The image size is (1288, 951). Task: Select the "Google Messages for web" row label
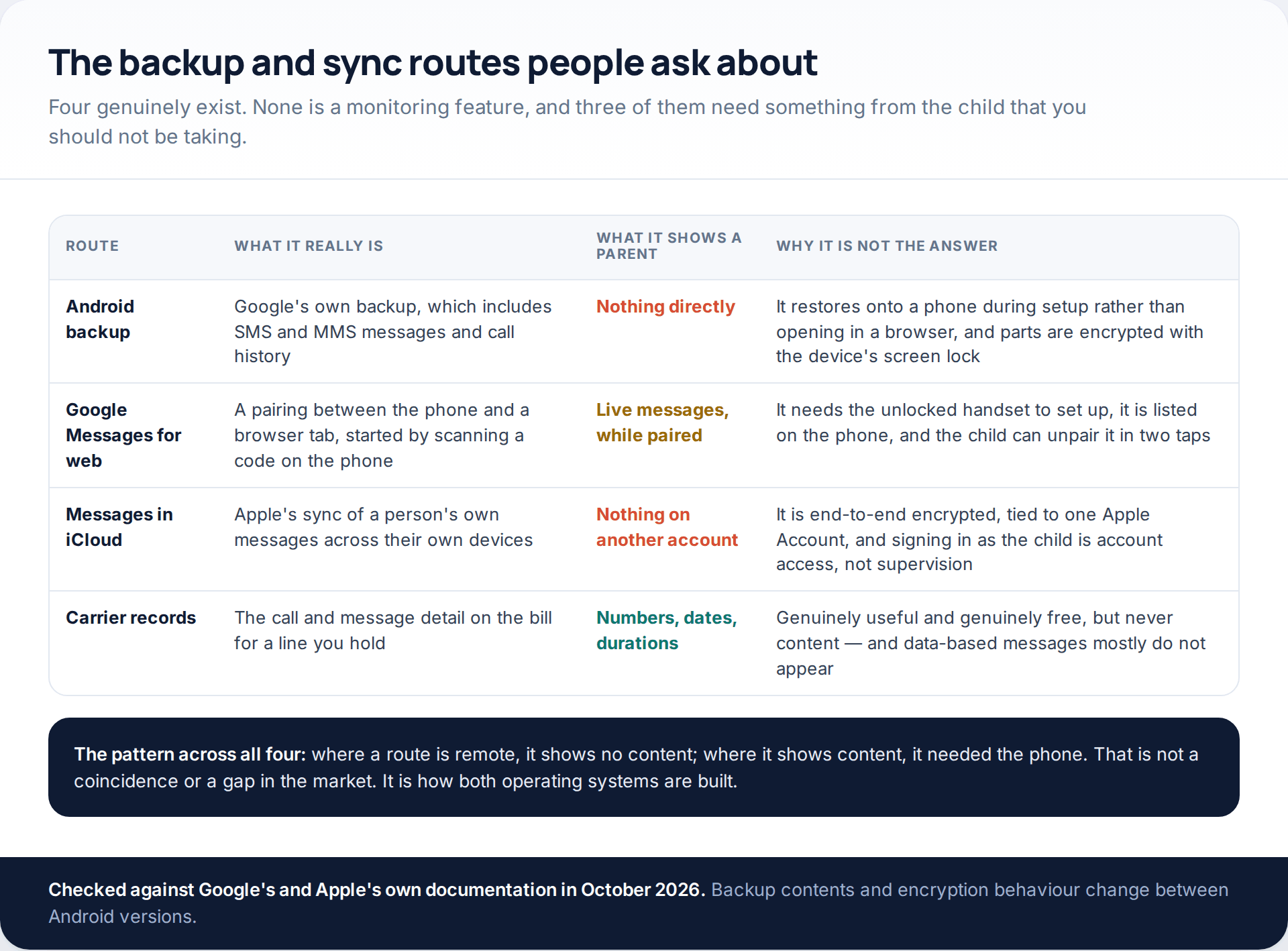(x=123, y=435)
